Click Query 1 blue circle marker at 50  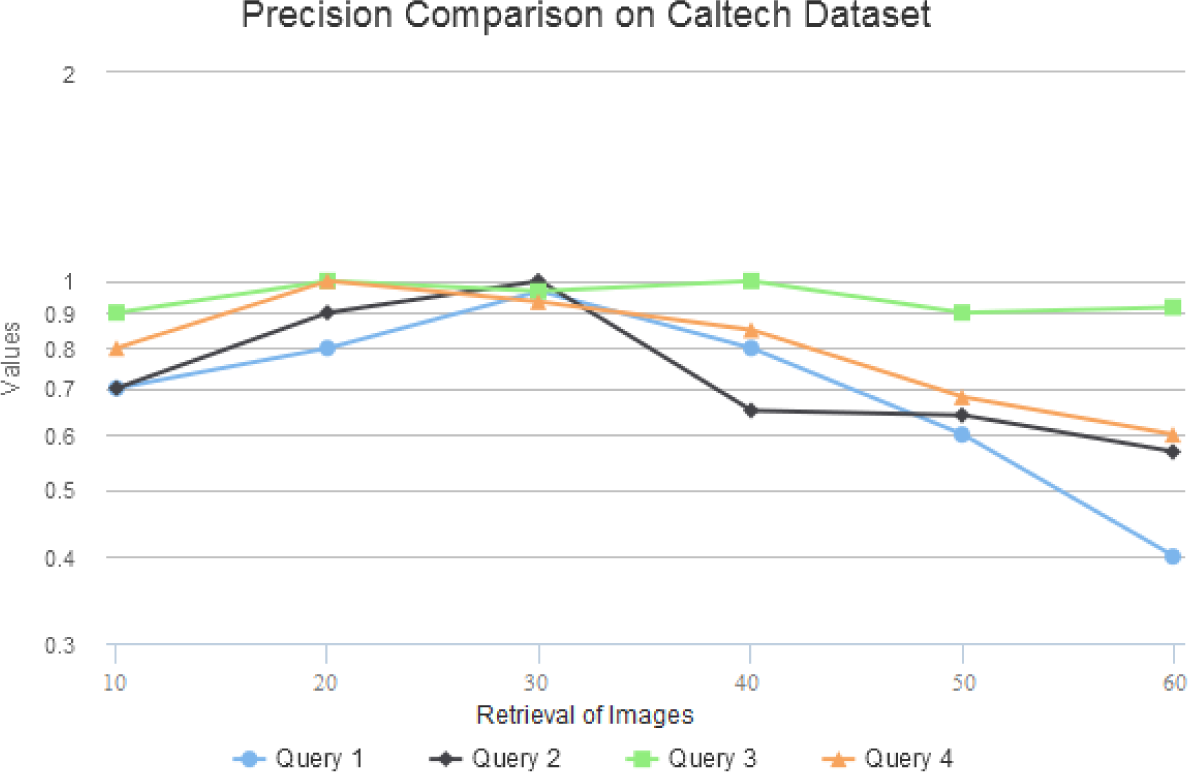962,435
